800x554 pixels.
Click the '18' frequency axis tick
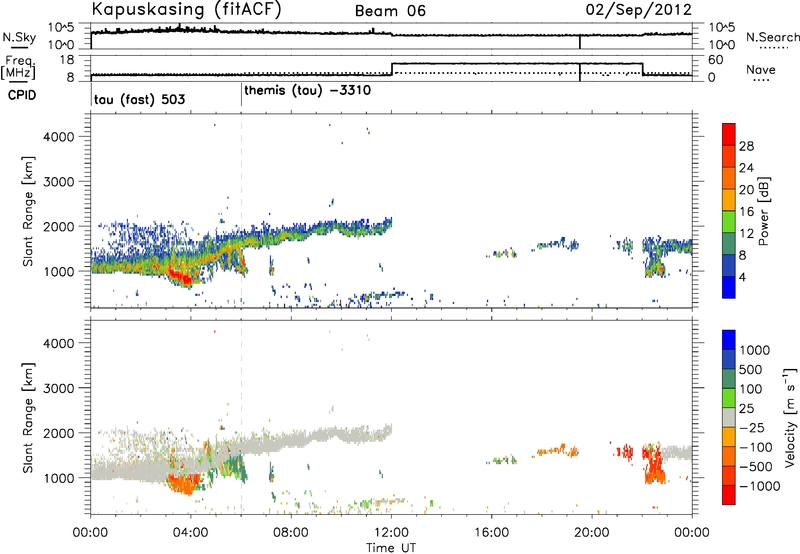67,60
